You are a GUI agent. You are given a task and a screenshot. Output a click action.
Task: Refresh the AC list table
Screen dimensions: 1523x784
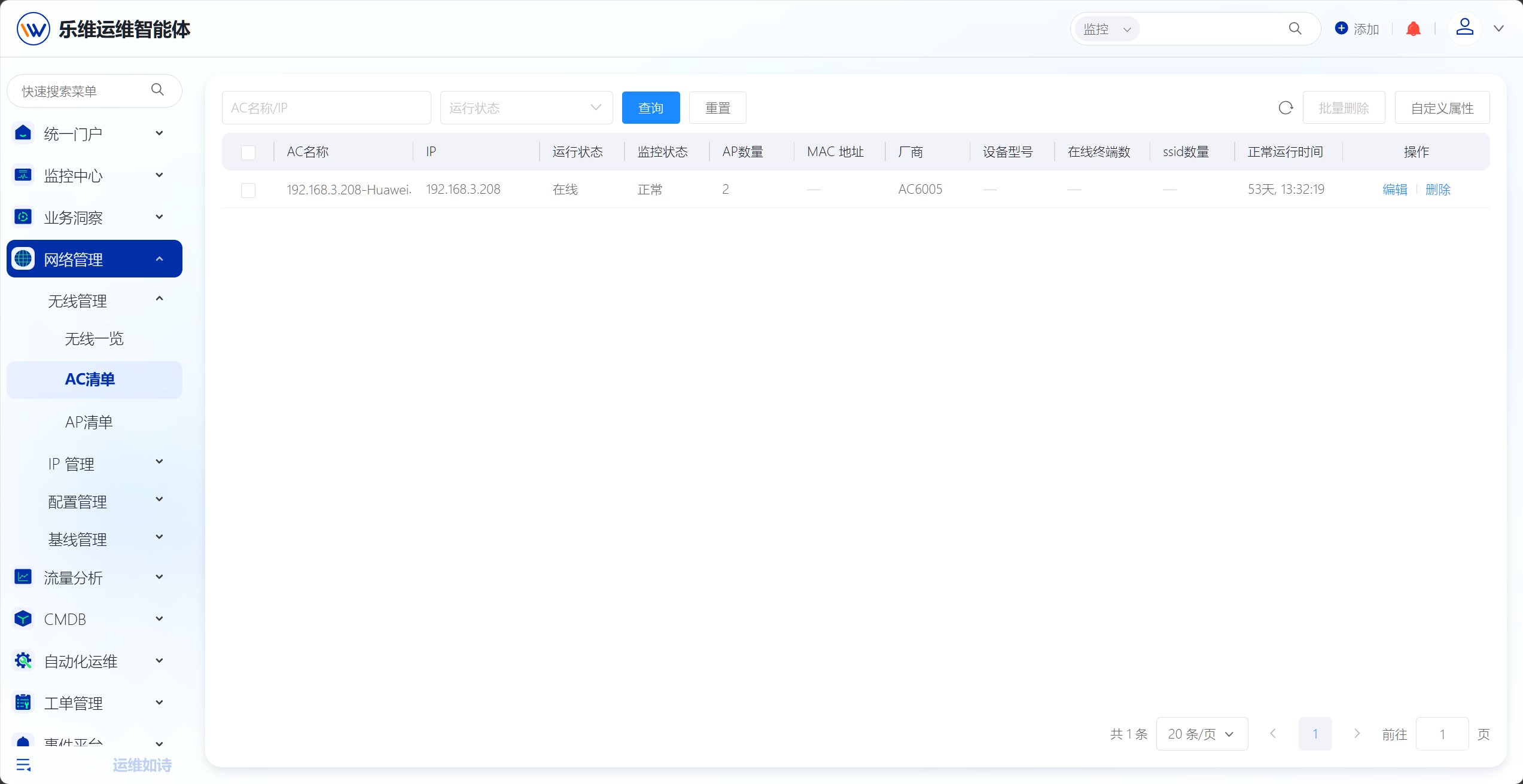[1286, 108]
